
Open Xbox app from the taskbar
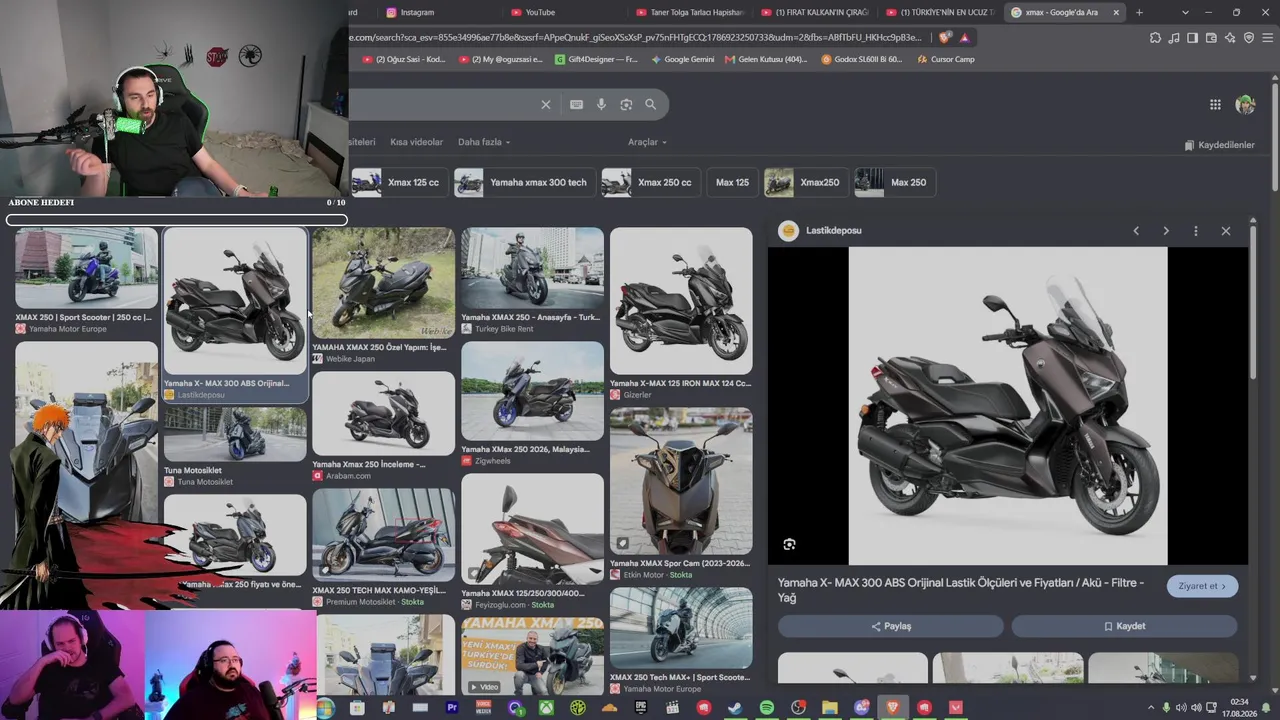click(x=547, y=708)
